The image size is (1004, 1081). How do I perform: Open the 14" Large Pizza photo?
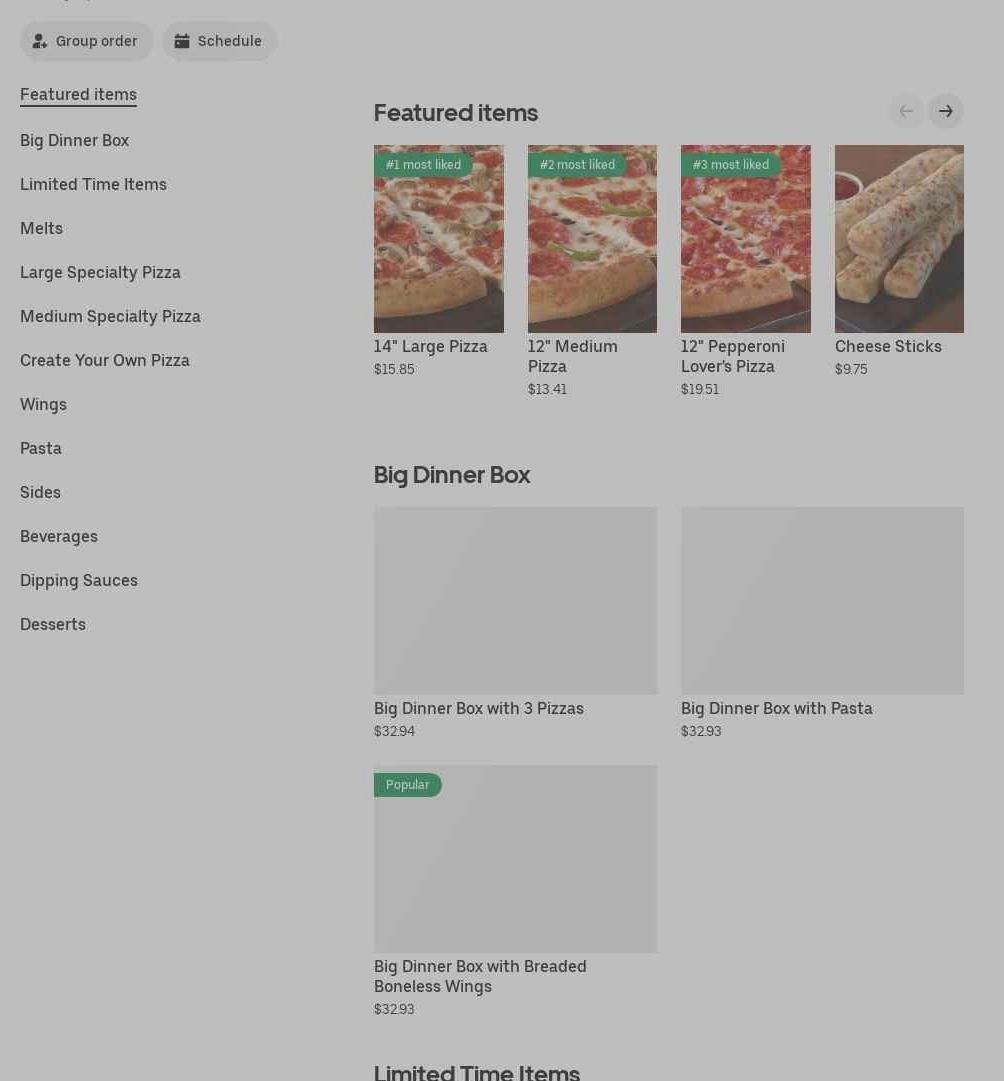(439, 239)
